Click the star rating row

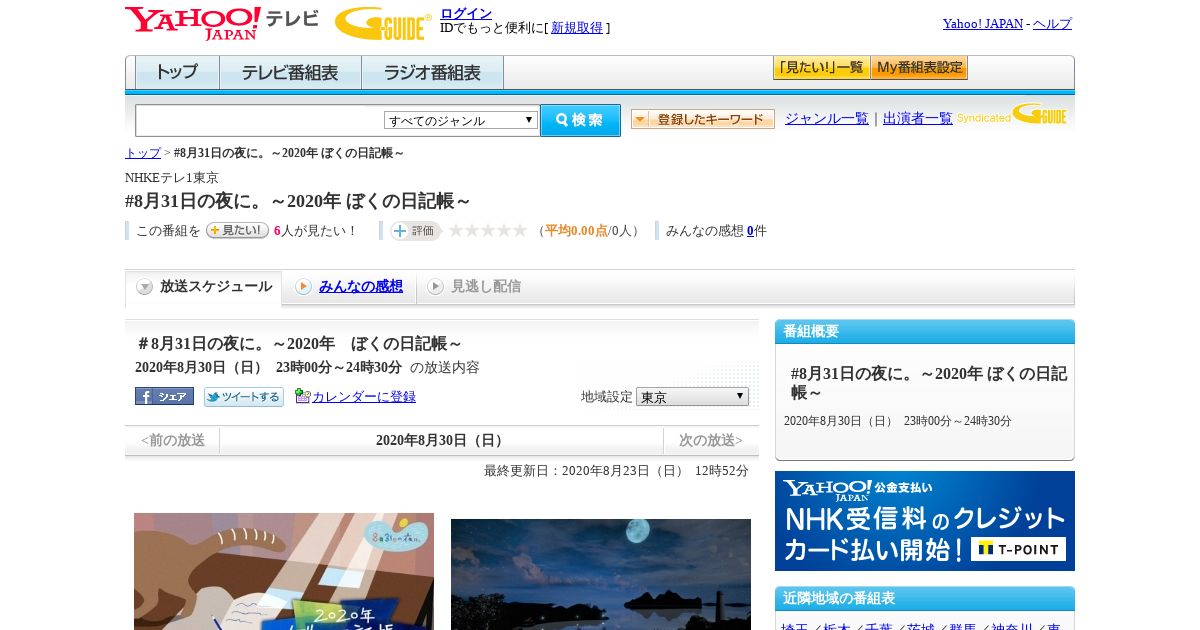pyautogui.click(x=488, y=230)
